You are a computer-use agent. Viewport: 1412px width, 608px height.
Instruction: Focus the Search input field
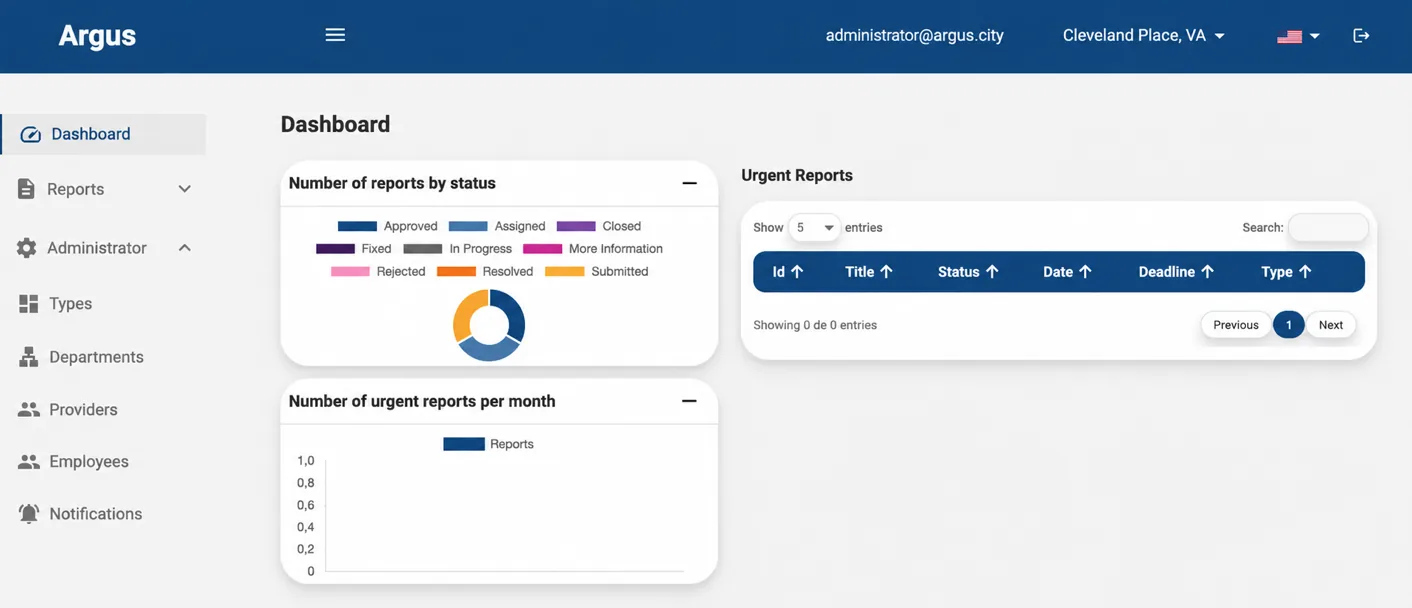tap(1328, 228)
